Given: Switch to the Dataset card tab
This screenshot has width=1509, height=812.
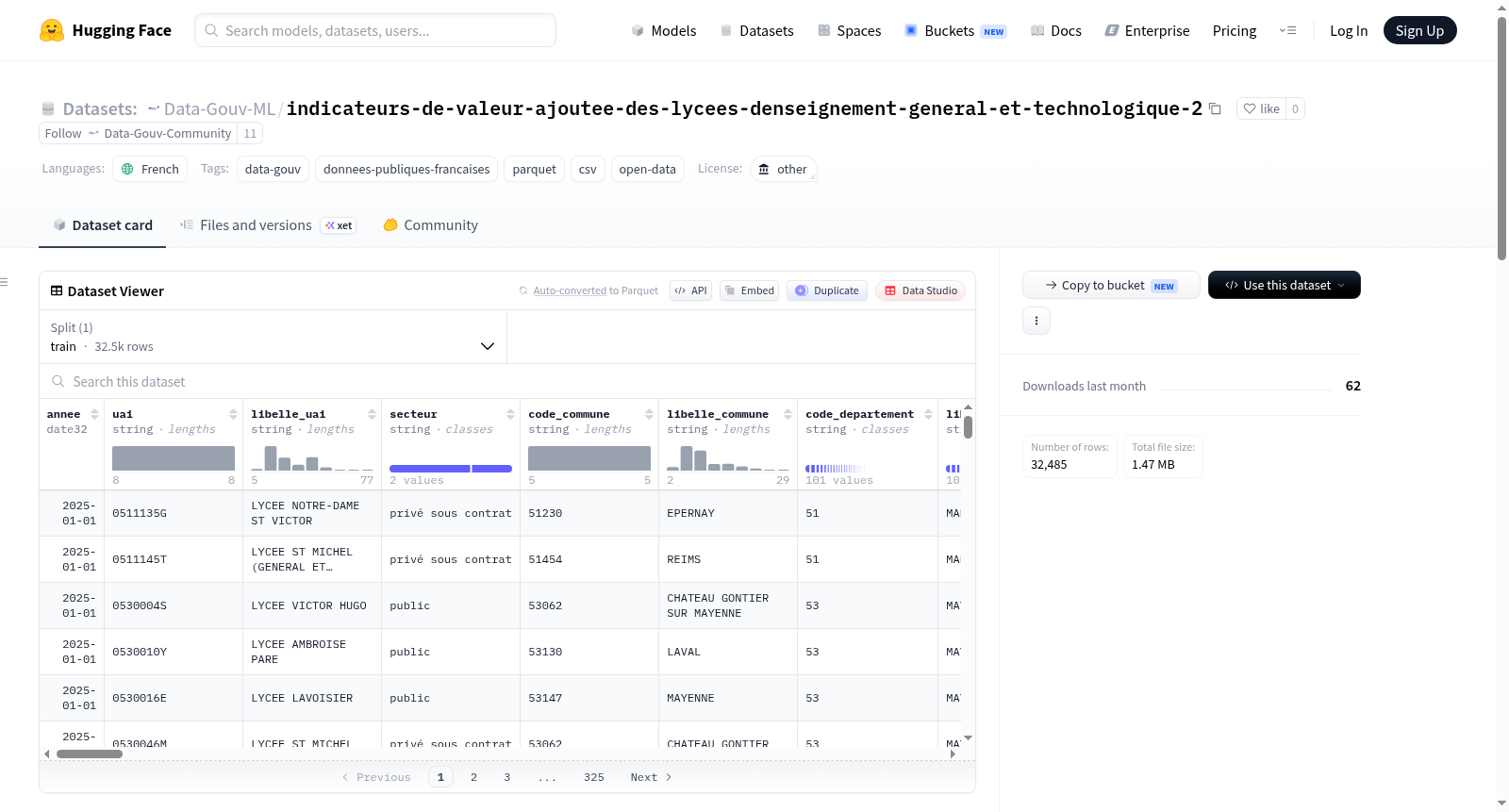Looking at the screenshot, I should [x=102, y=225].
